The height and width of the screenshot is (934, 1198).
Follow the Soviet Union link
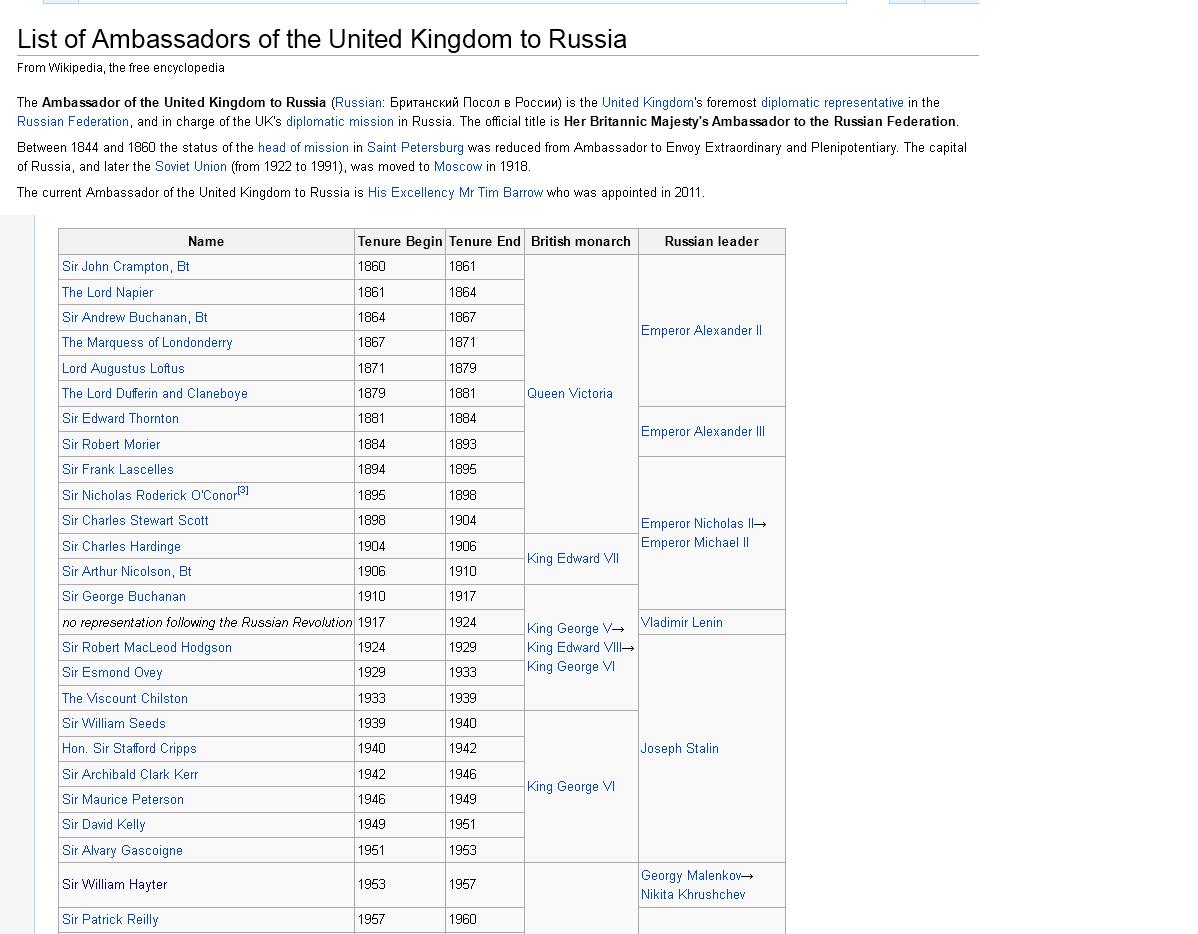190,167
